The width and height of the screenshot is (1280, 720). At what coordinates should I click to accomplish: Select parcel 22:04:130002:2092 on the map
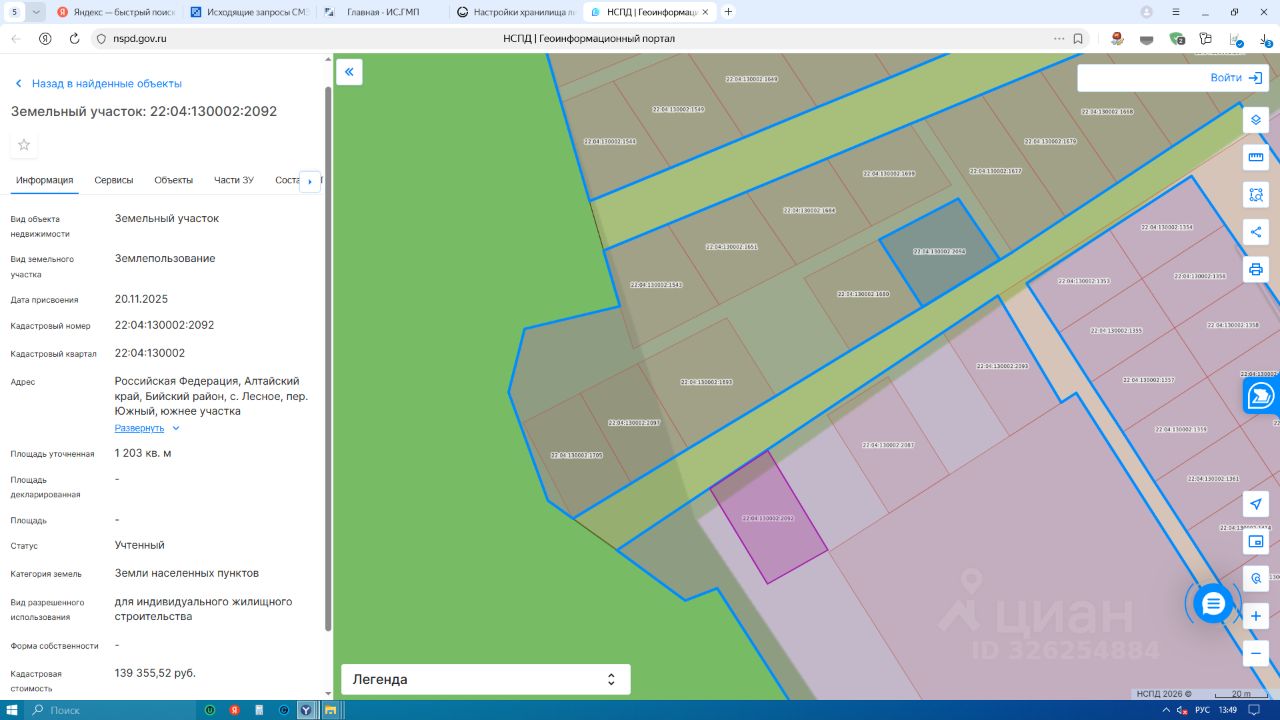pyautogui.click(x=768, y=518)
